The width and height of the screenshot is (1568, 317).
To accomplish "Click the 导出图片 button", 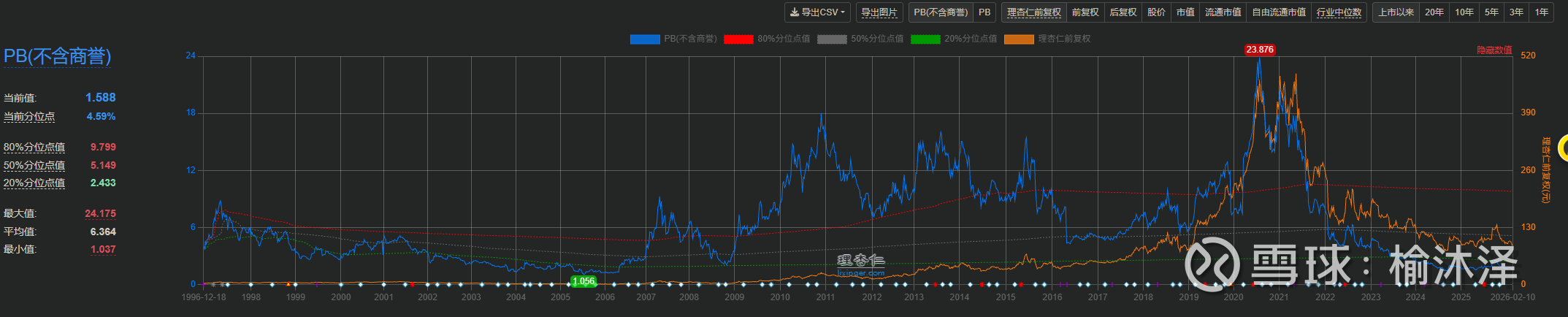I will point(879,12).
